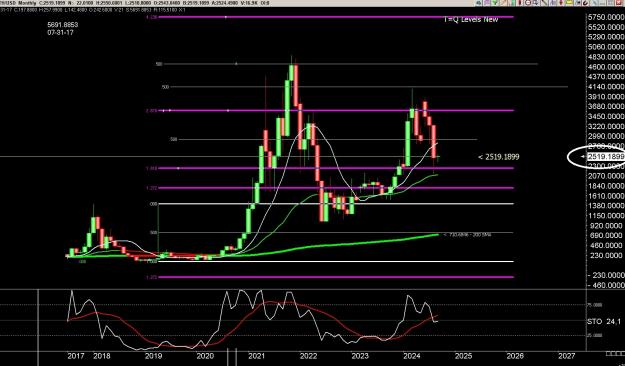The width and height of the screenshot is (625, 366).
Task: Click the circled 2519.1899 price marker on the axis
Action: pos(605,157)
